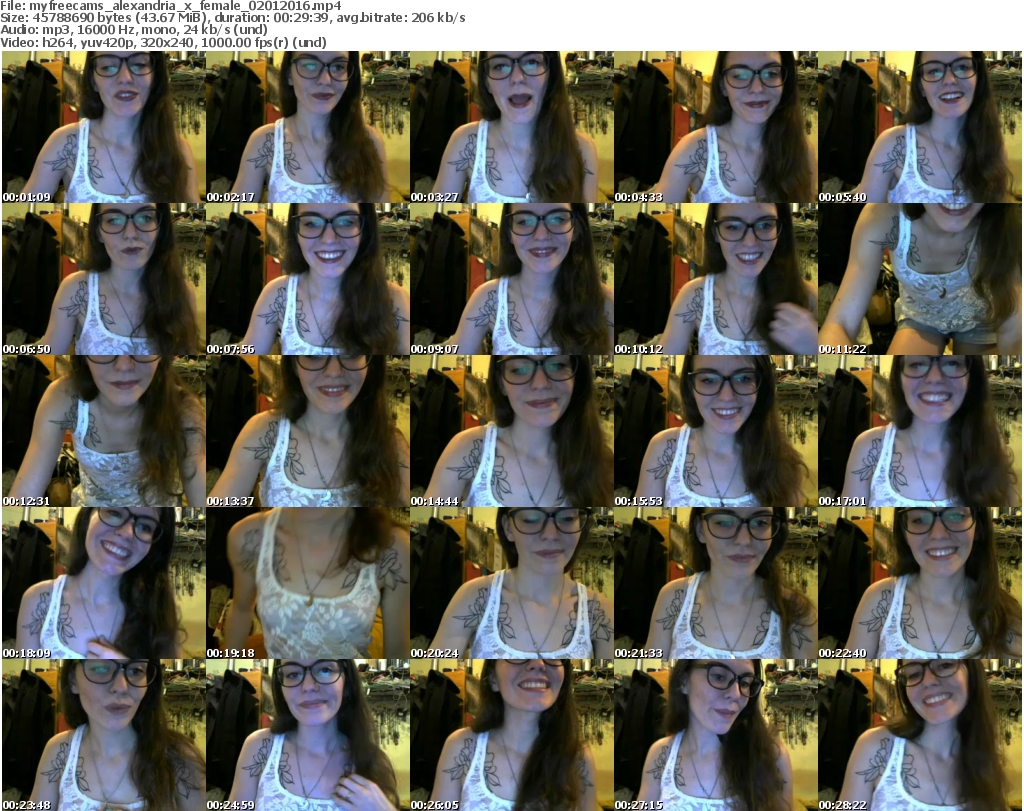Viewport: 1024px width, 811px height.
Task: Select the 00:27:15 thumbnail
Action: point(715,735)
